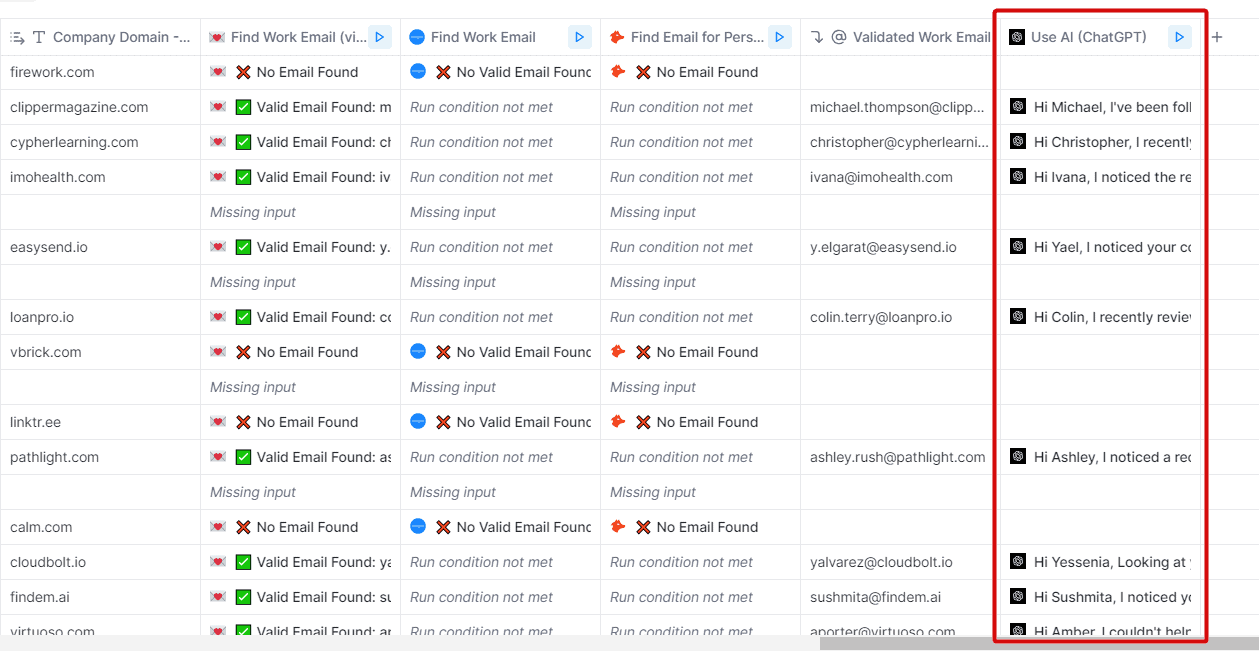
Task: Click ChatGPT icon in the Hi Michael cell
Action: (x=1018, y=107)
